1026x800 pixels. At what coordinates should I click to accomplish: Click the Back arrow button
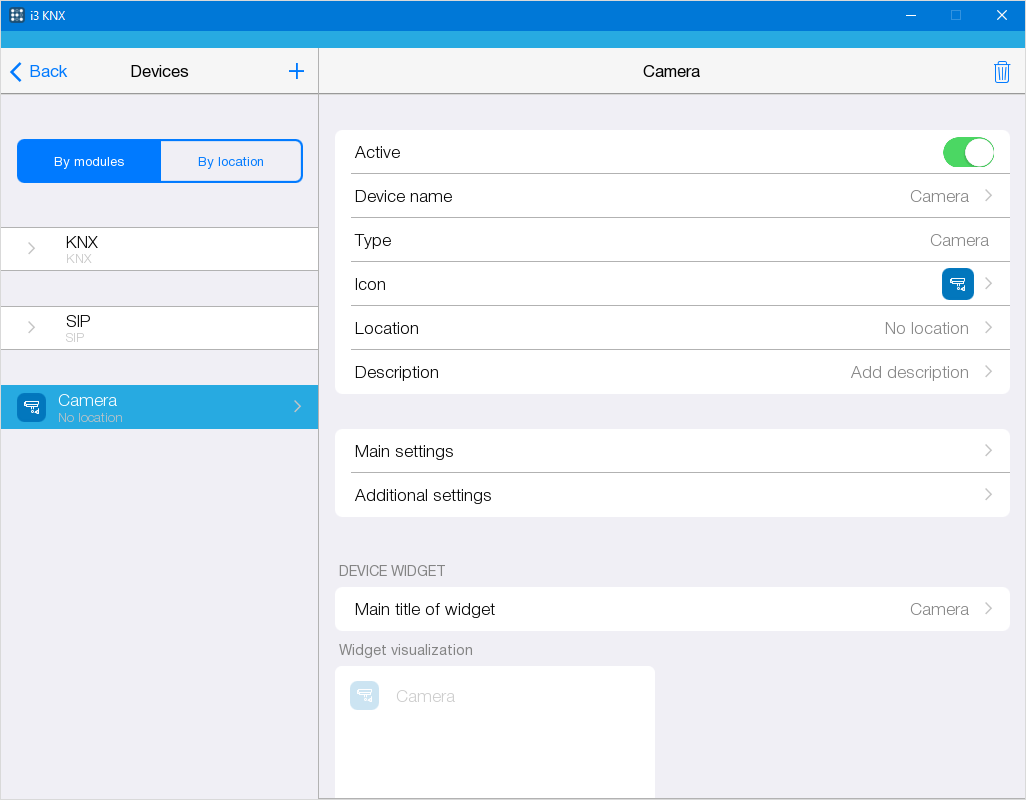pyautogui.click(x=38, y=71)
